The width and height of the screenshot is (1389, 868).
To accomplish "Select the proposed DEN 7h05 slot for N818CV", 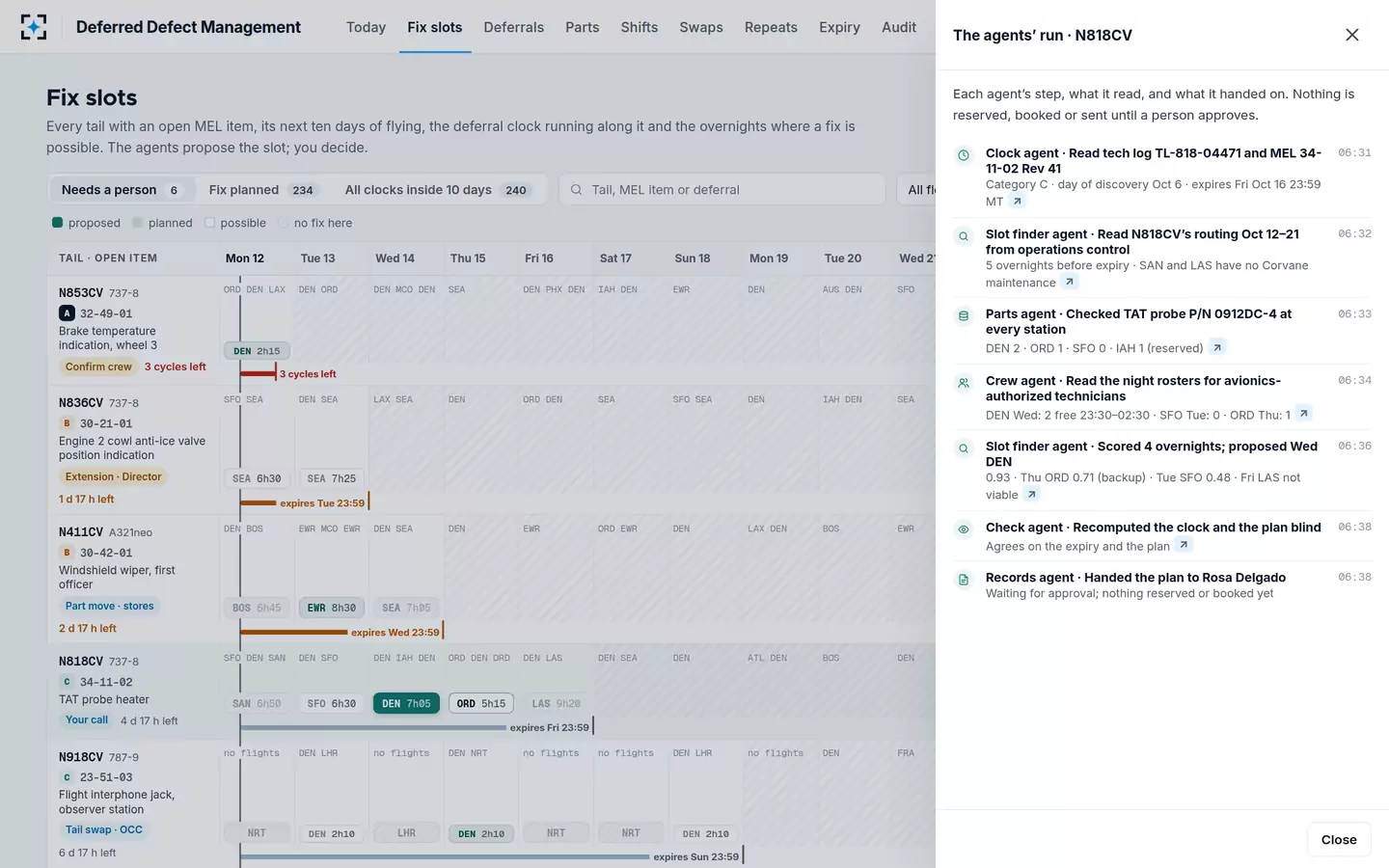I will [x=406, y=703].
